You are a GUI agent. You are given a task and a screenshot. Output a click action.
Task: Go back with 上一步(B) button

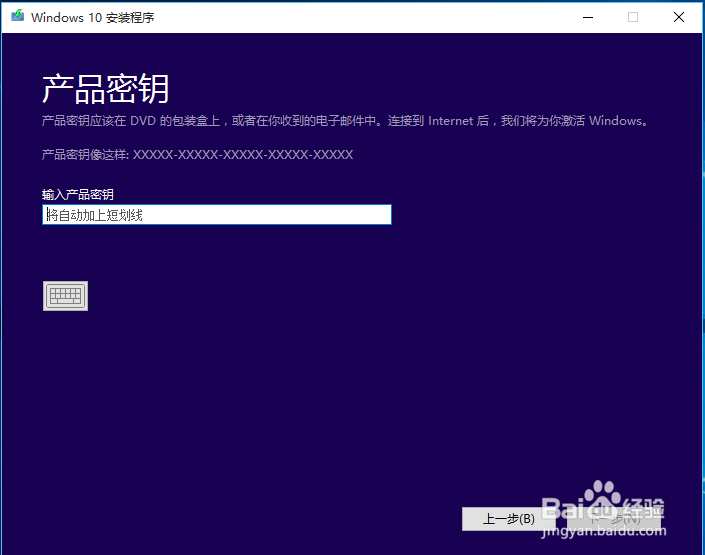509,519
